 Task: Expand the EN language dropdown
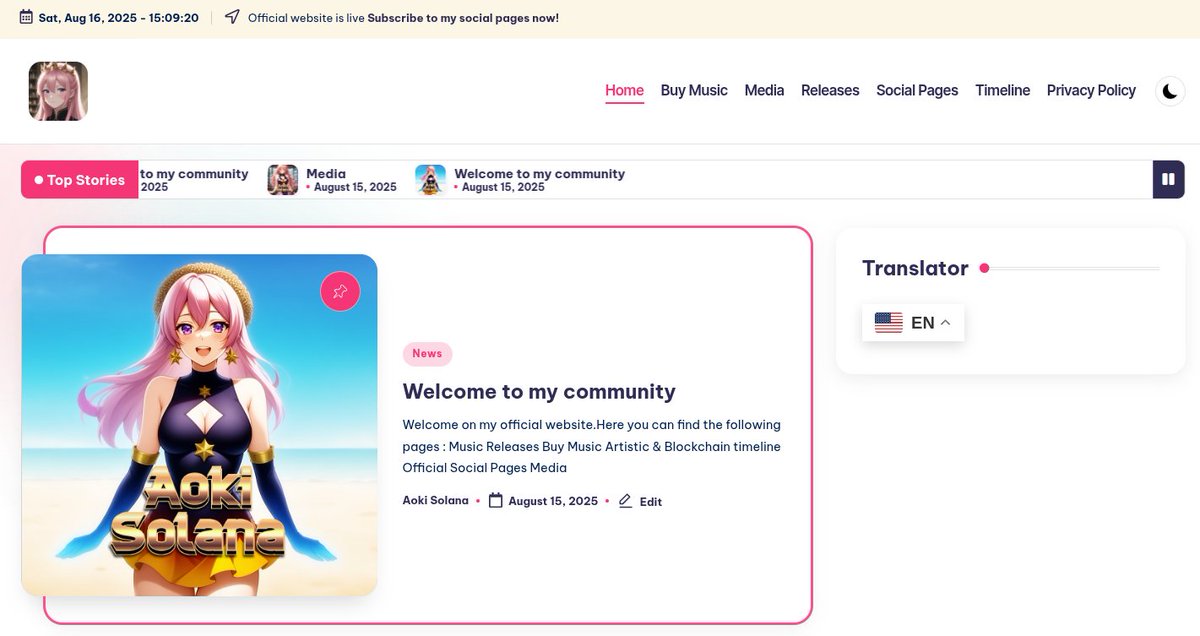pos(913,323)
